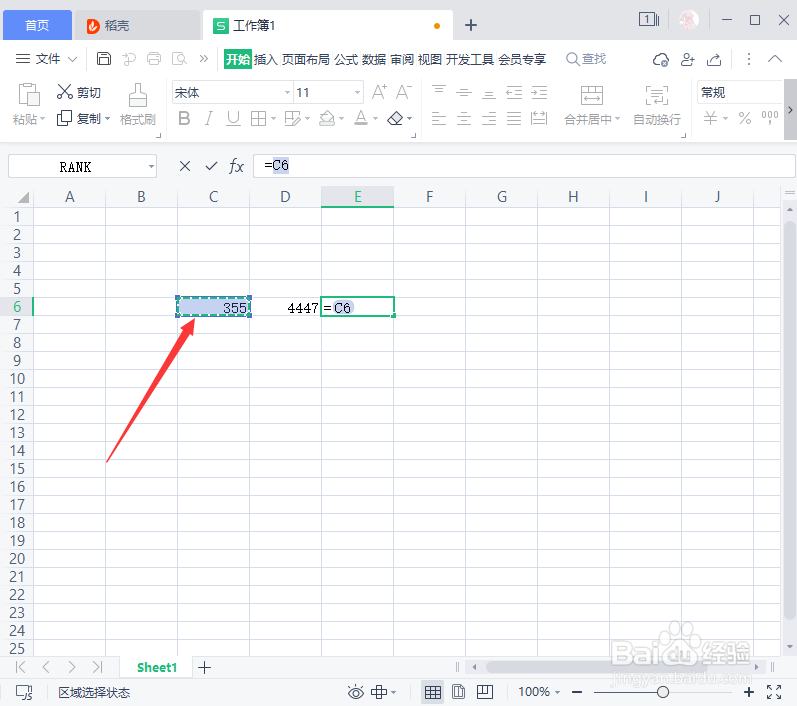The height and width of the screenshot is (706, 797).
Task: Increase font size with A+ icon
Action: click(379, 92)
